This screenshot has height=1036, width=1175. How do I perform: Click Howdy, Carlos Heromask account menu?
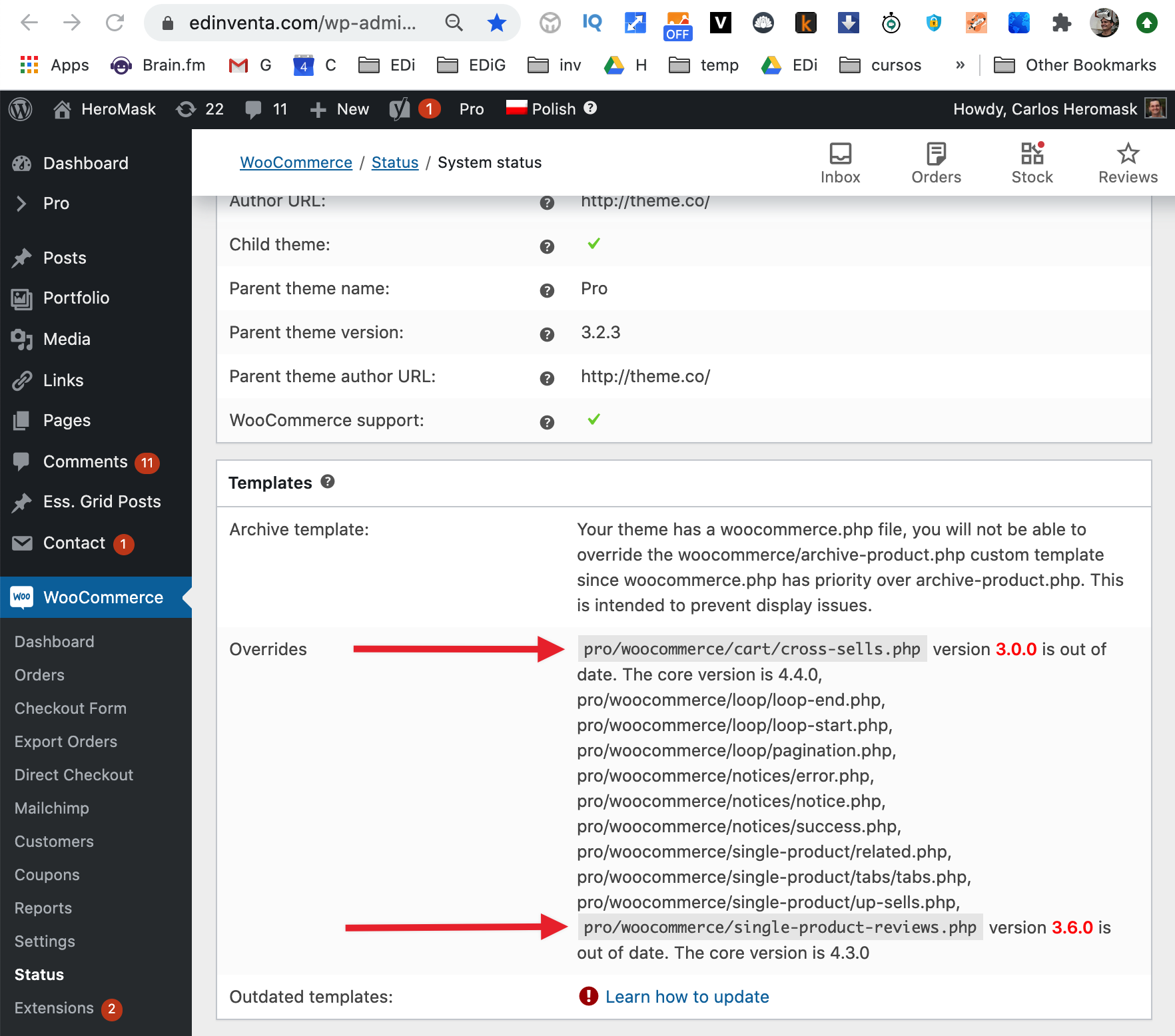click(1060, 109)
